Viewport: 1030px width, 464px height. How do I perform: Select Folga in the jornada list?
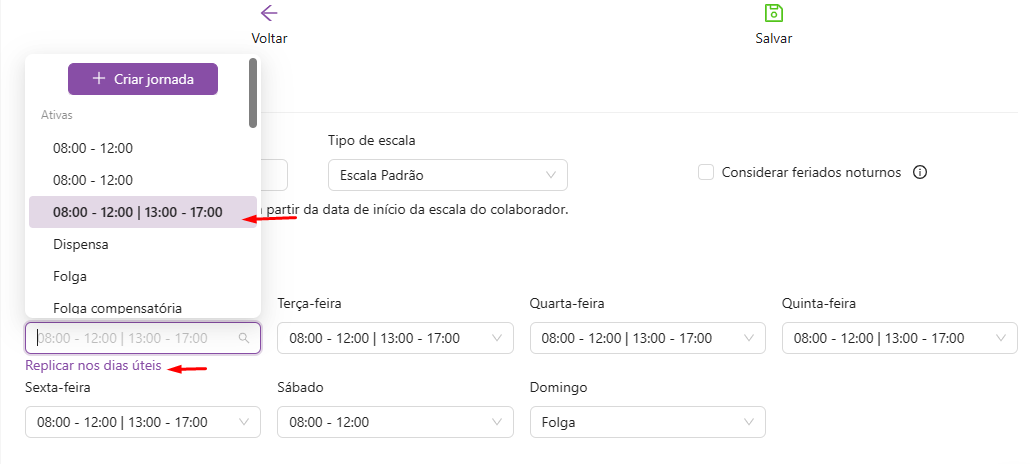tap(70, 276)
